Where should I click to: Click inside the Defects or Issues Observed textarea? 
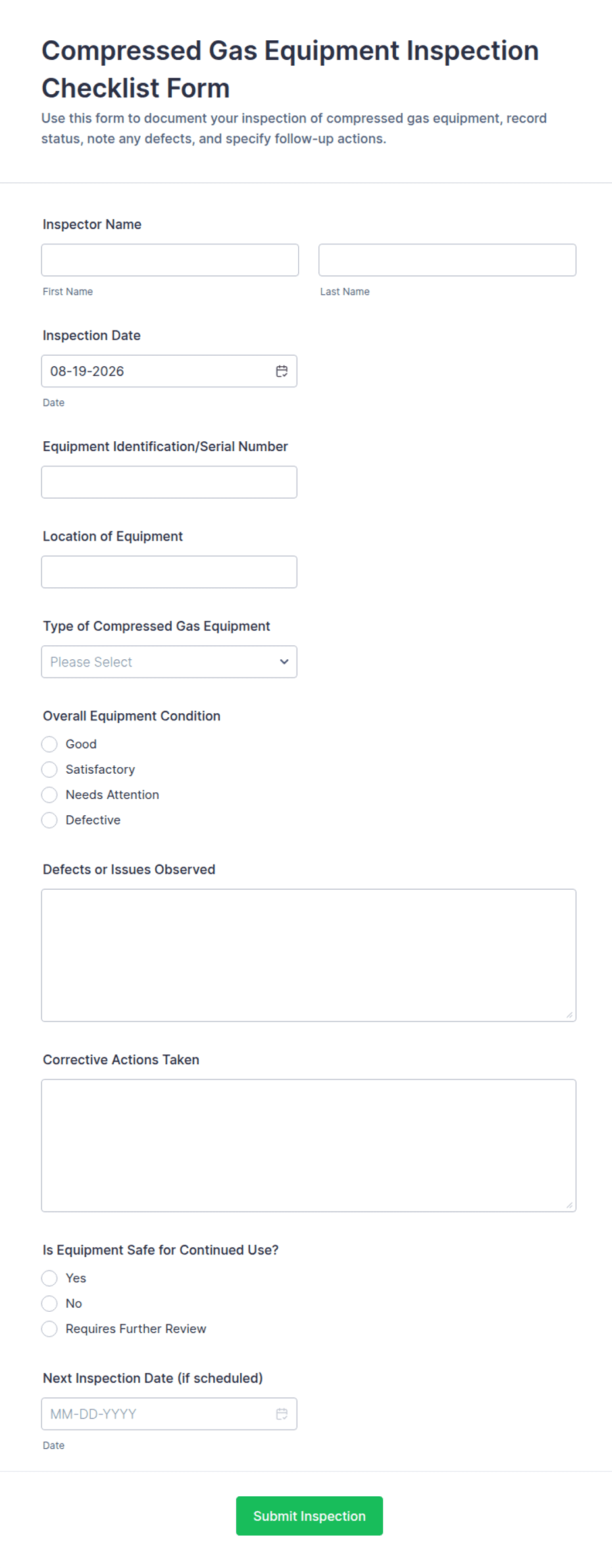(309, 956)
